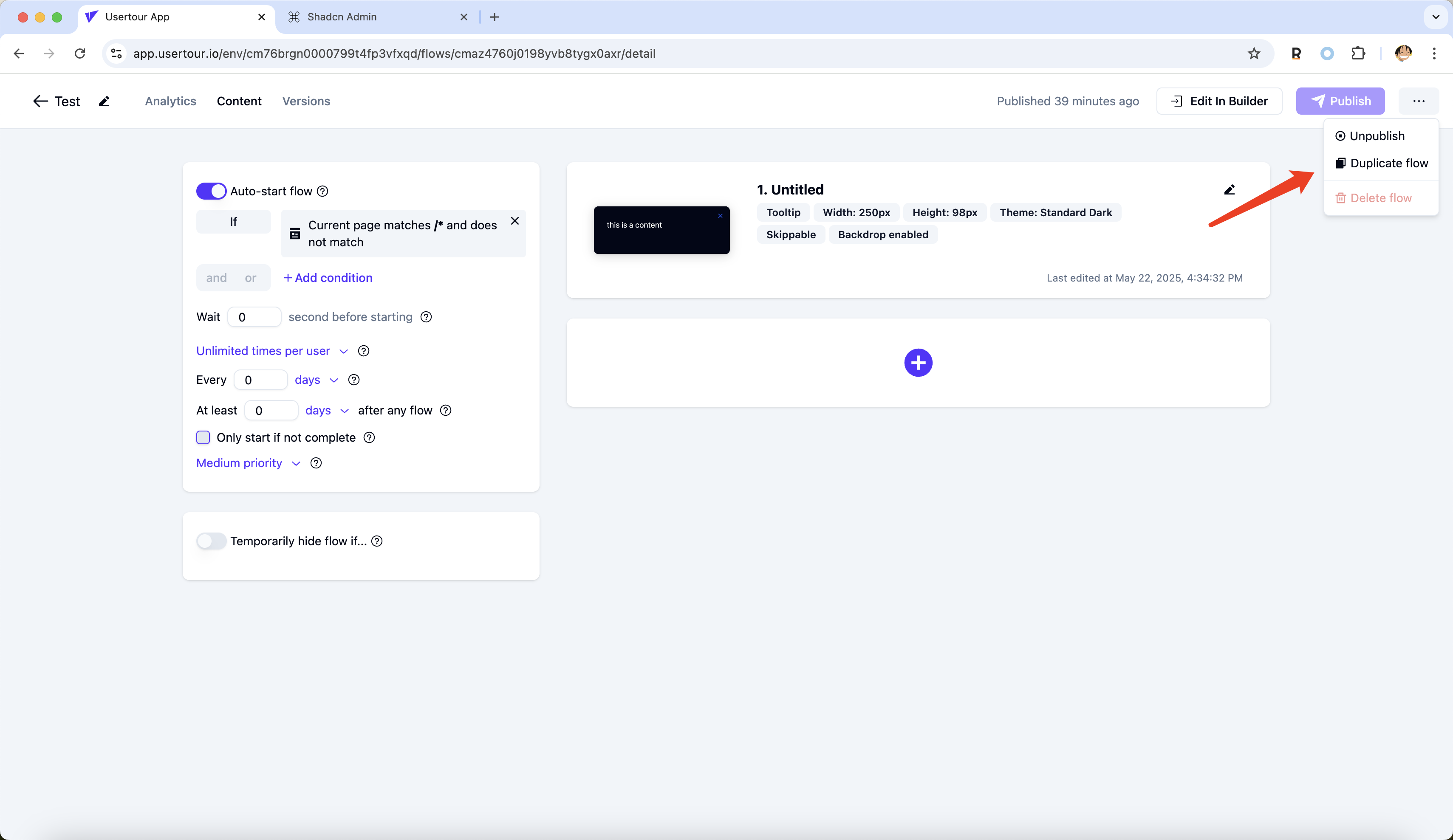This screenshot has height=840, width=1453.
Task: Select the 'or' logic option
Action: [250, 278]
